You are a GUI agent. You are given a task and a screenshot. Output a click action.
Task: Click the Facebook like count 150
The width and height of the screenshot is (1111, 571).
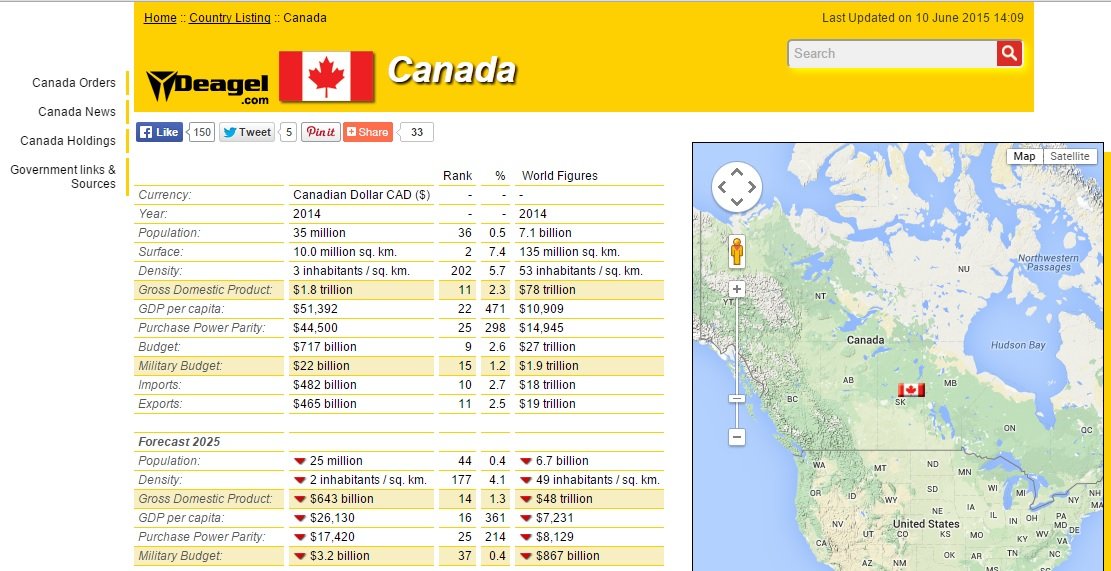click(x=202, y=132)
